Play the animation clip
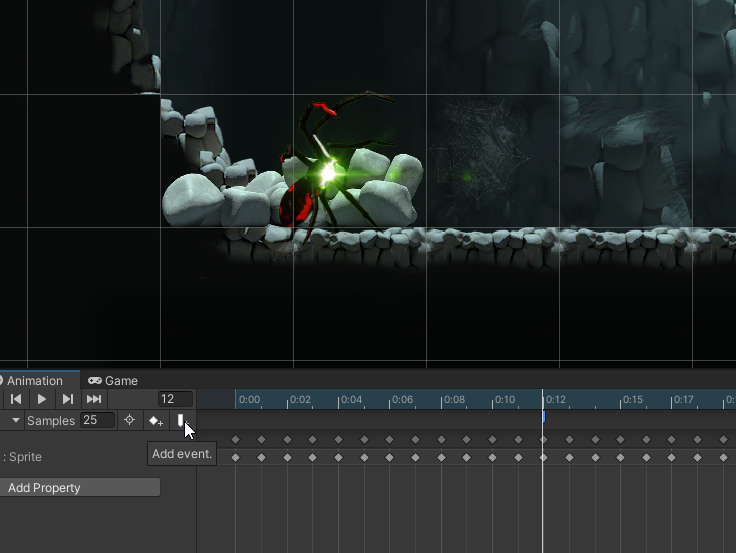Screen dimensions: 736x553 (42, 399)
